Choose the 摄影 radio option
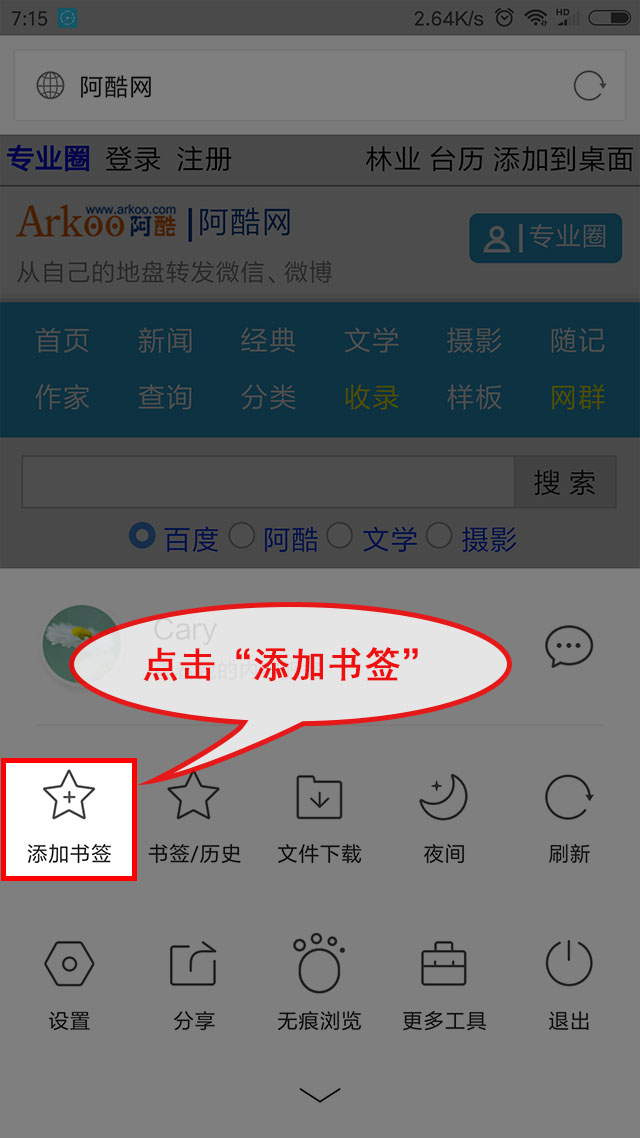Screen dimensions: 640x1138 [x=440, y=536]
